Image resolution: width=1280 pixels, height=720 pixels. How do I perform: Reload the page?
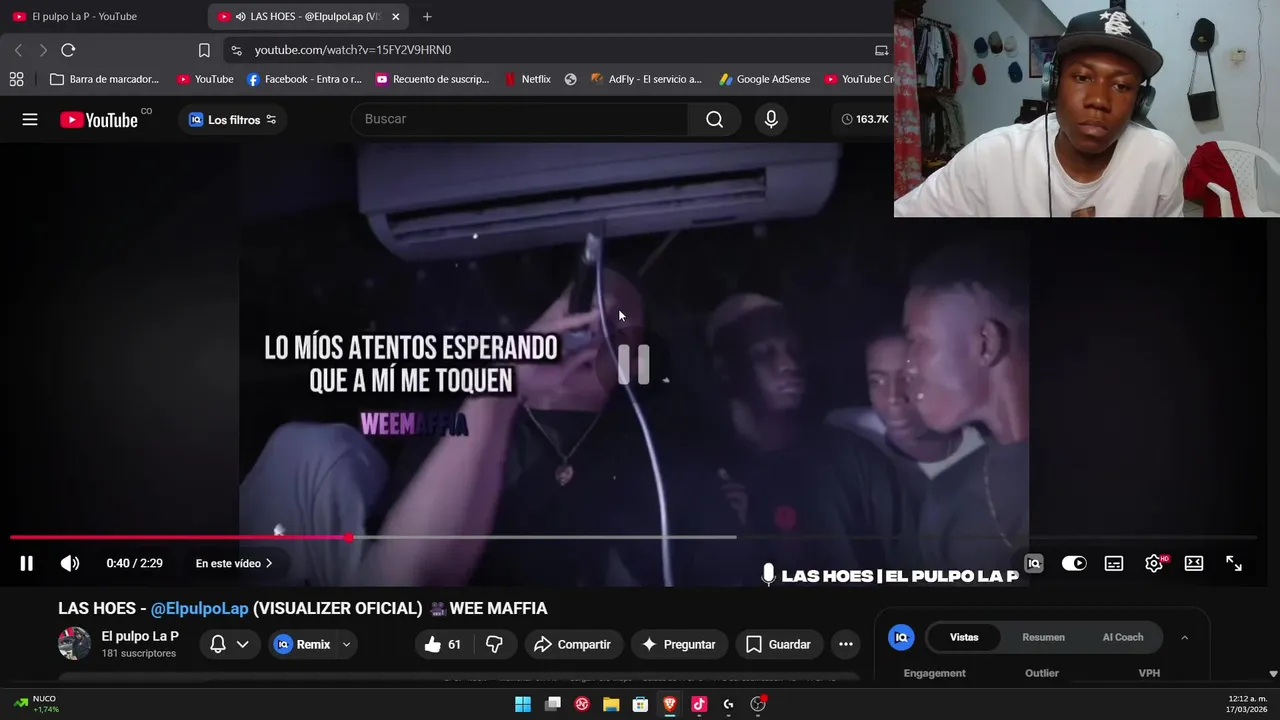coord(68,50)
